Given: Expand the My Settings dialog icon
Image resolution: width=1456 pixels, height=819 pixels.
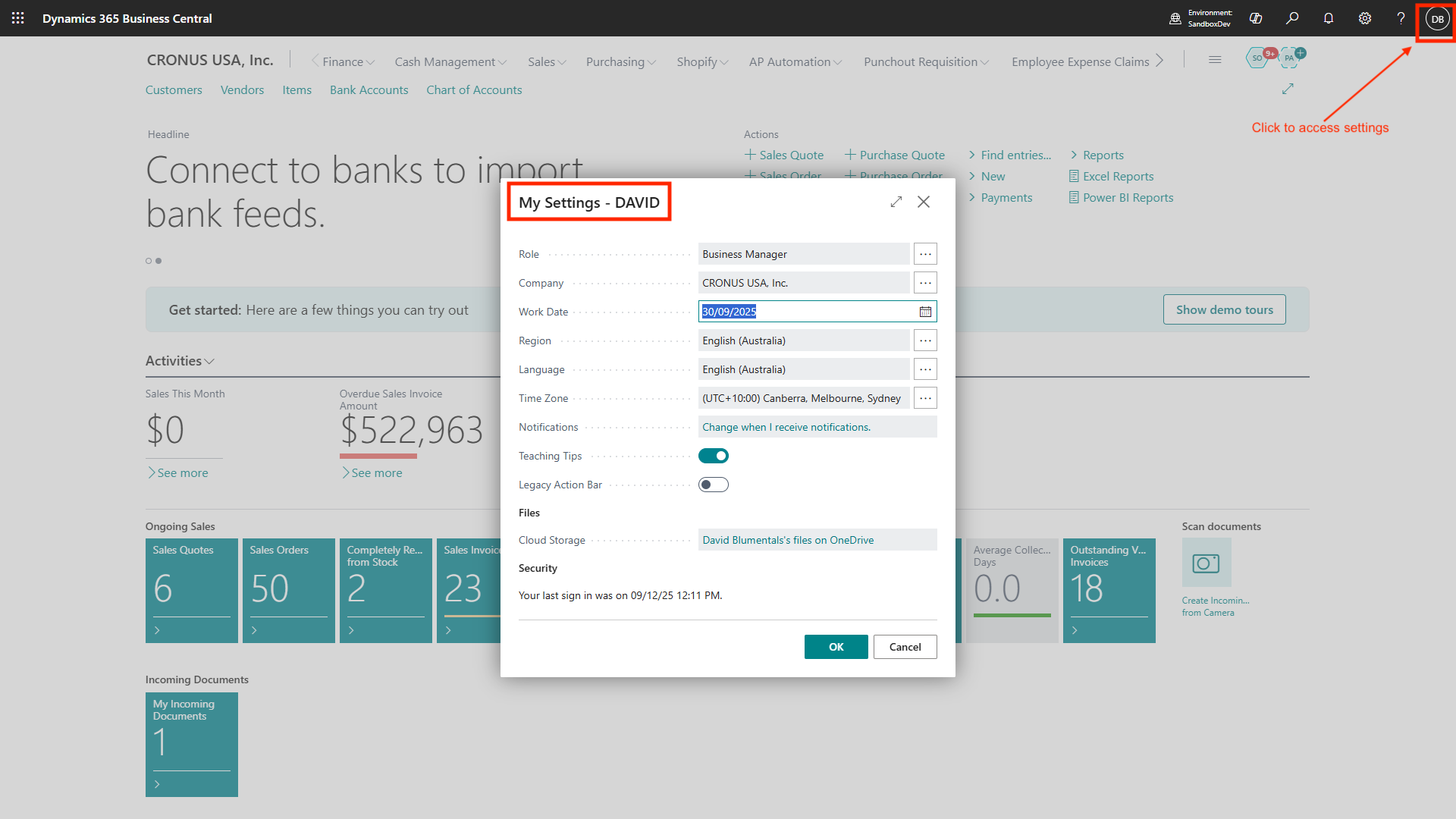Looking at the screenshot, I should pyautogui.click(x=896, y=202).
